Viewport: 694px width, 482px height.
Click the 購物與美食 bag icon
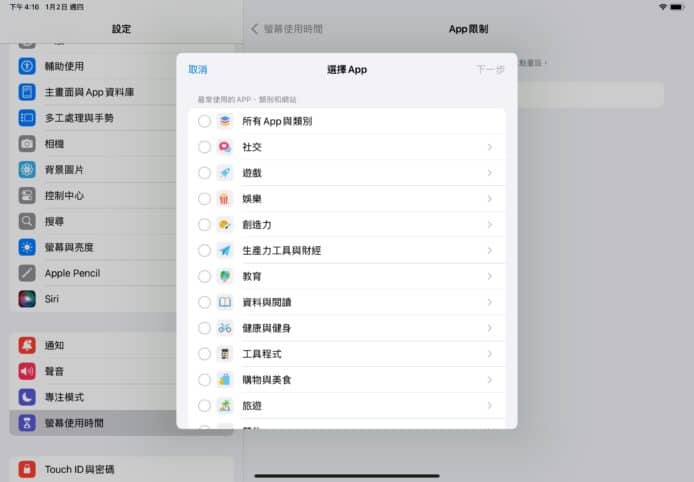[225, 380]
